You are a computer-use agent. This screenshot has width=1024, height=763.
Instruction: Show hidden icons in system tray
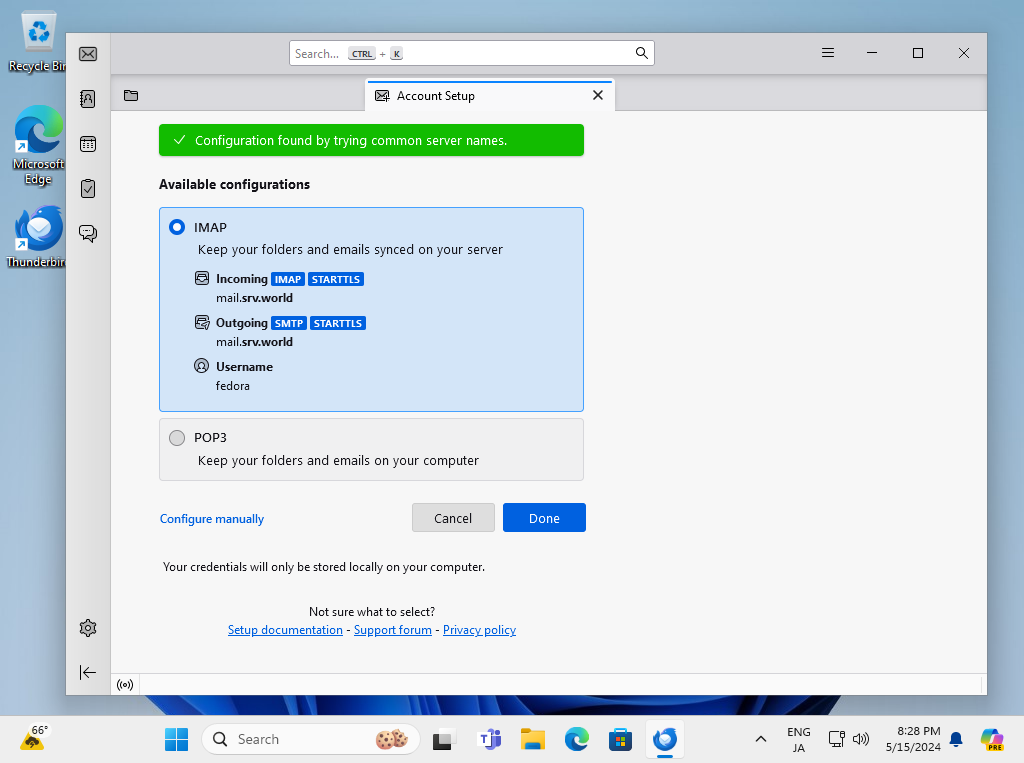pos(761,739)
